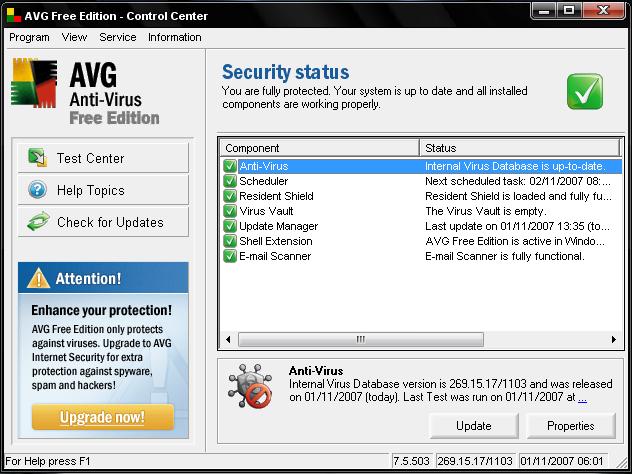Open the View menu
The width and height of the screenshot is (632, 474).
click(x=74, y=37)
